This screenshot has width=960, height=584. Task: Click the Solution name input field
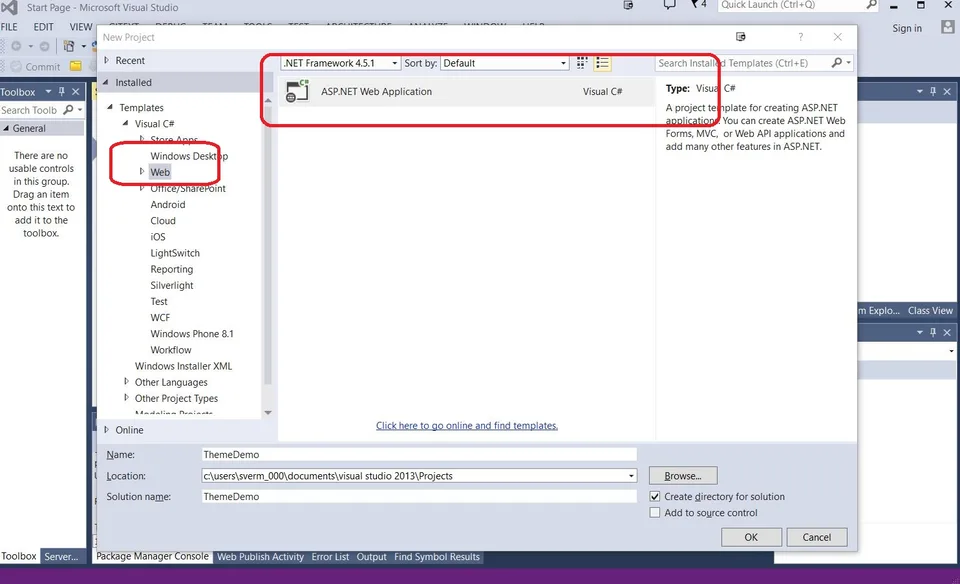pyautogui.click(x=419, y=496)
